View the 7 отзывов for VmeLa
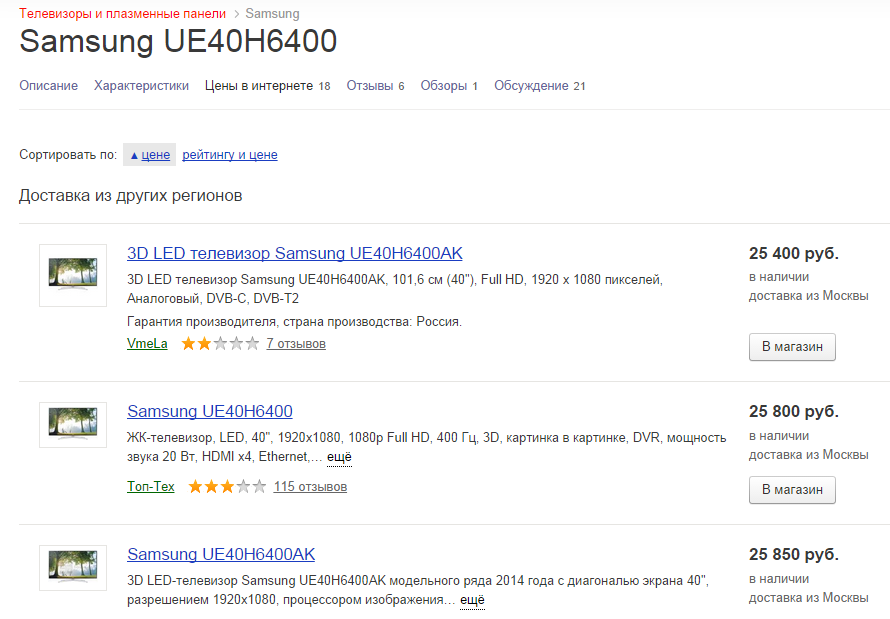 (x=295, y=344)
